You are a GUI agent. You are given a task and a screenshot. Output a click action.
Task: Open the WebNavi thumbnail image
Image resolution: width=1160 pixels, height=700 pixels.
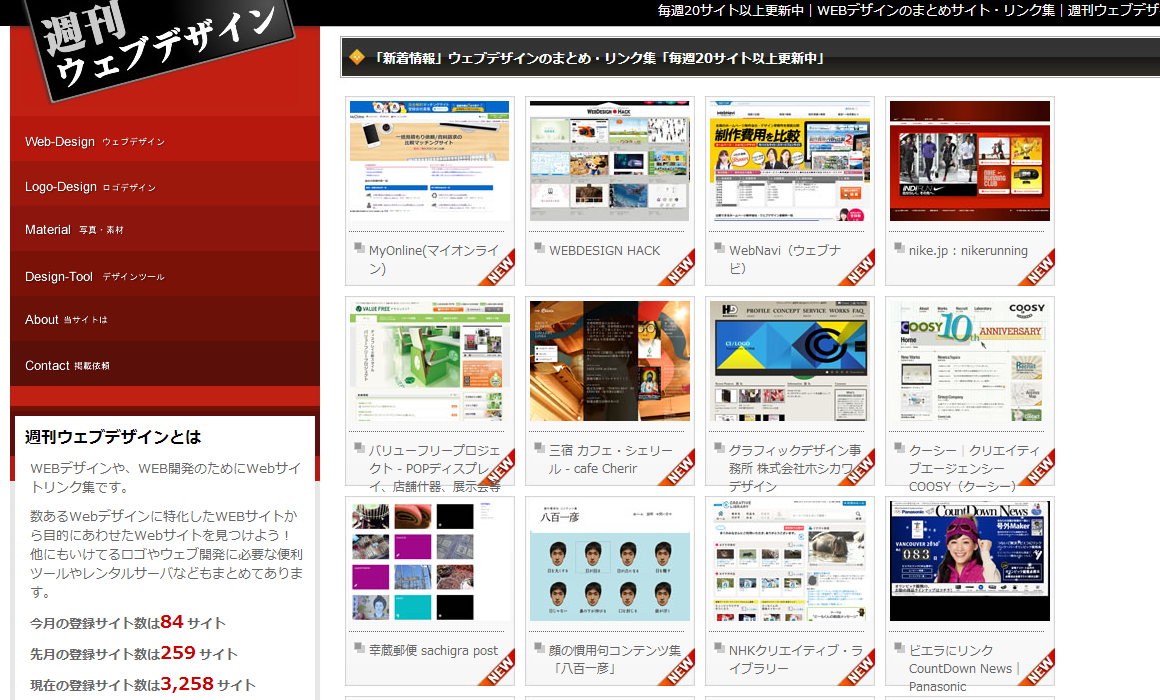coord(789,161)
